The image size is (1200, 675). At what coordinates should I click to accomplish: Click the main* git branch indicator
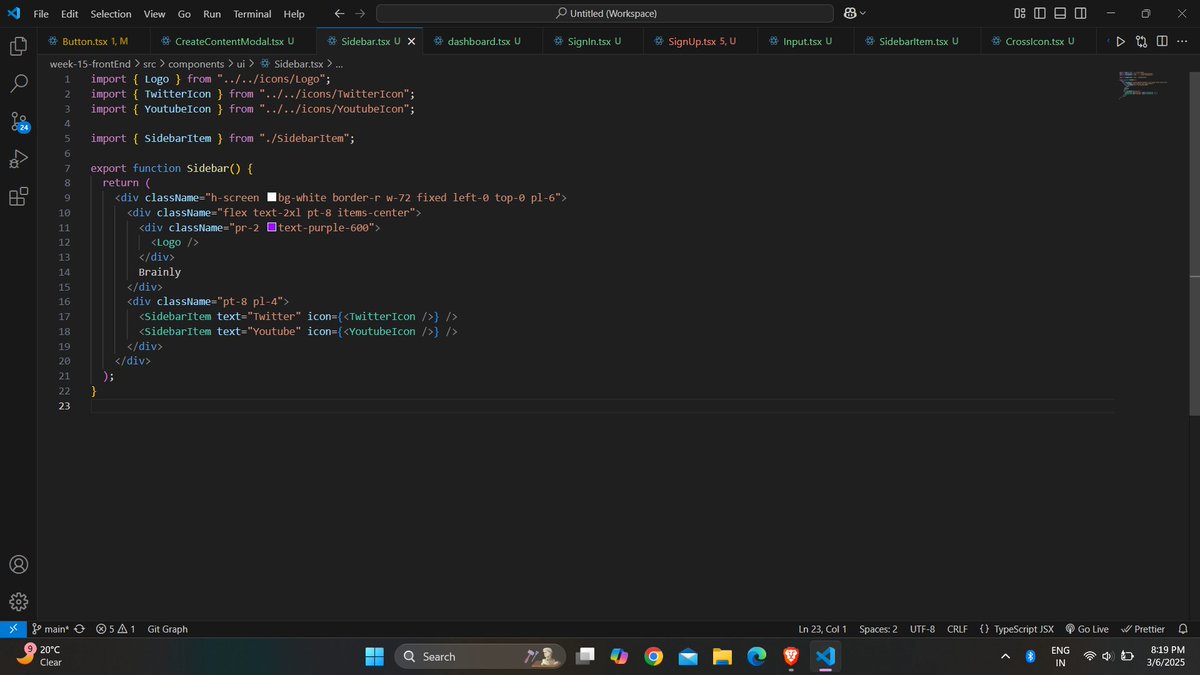(x=49, y=629)
